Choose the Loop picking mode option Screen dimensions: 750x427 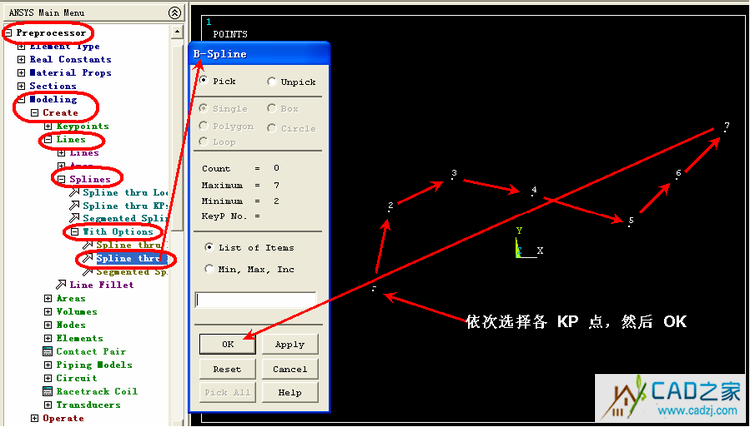[x=203, y=142]
